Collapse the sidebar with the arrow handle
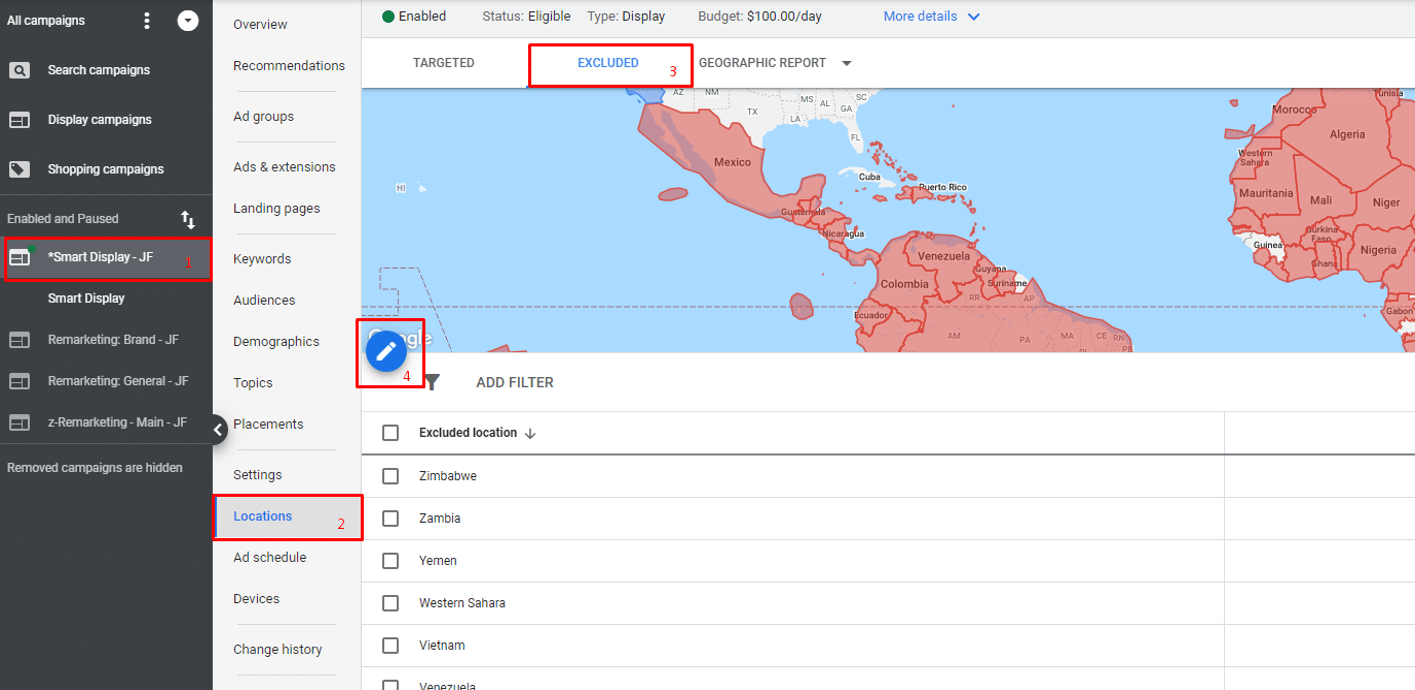Viewport: 1415px width, 690px height. 219,429
